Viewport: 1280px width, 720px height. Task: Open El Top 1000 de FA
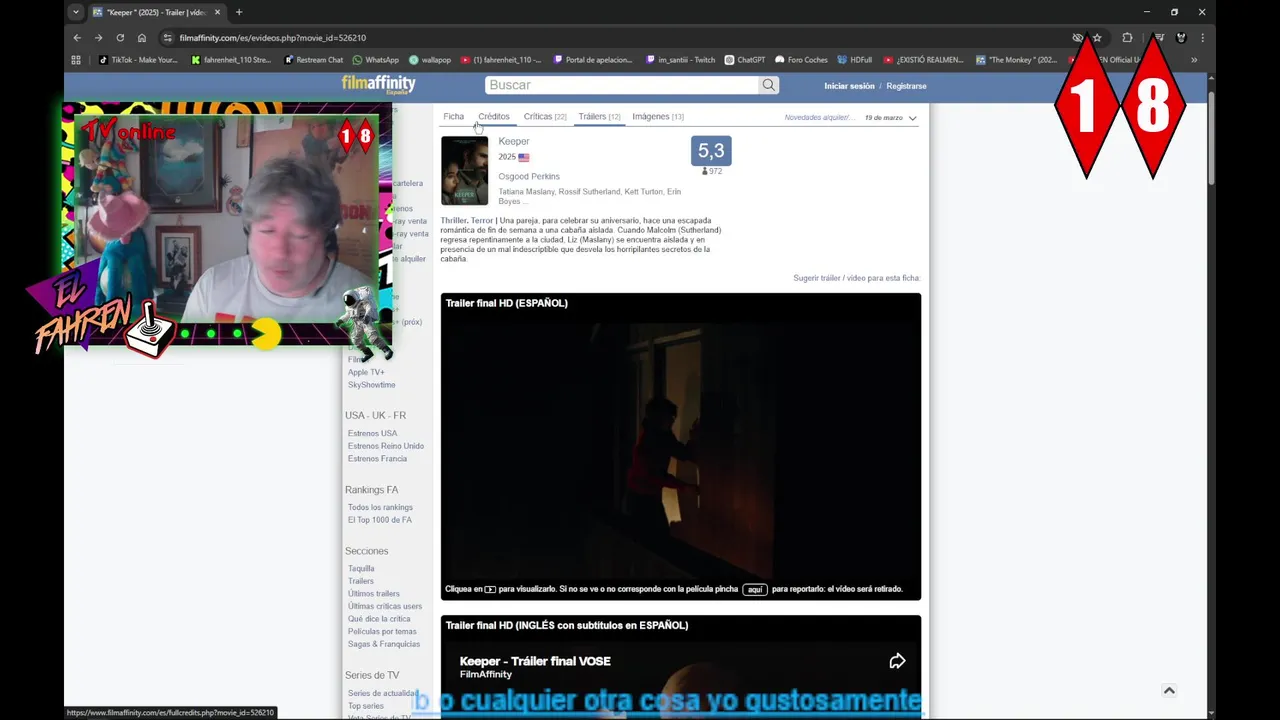(380, 520)
